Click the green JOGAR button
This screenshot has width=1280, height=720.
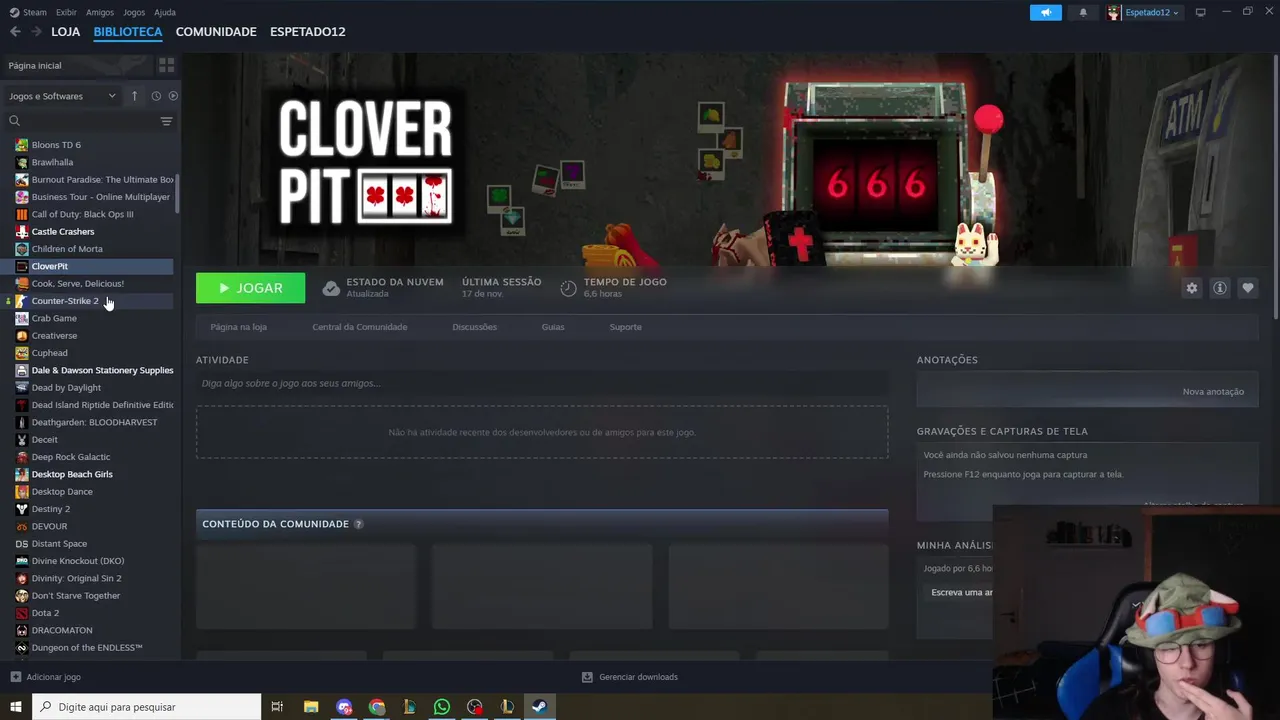pos(250,288)
